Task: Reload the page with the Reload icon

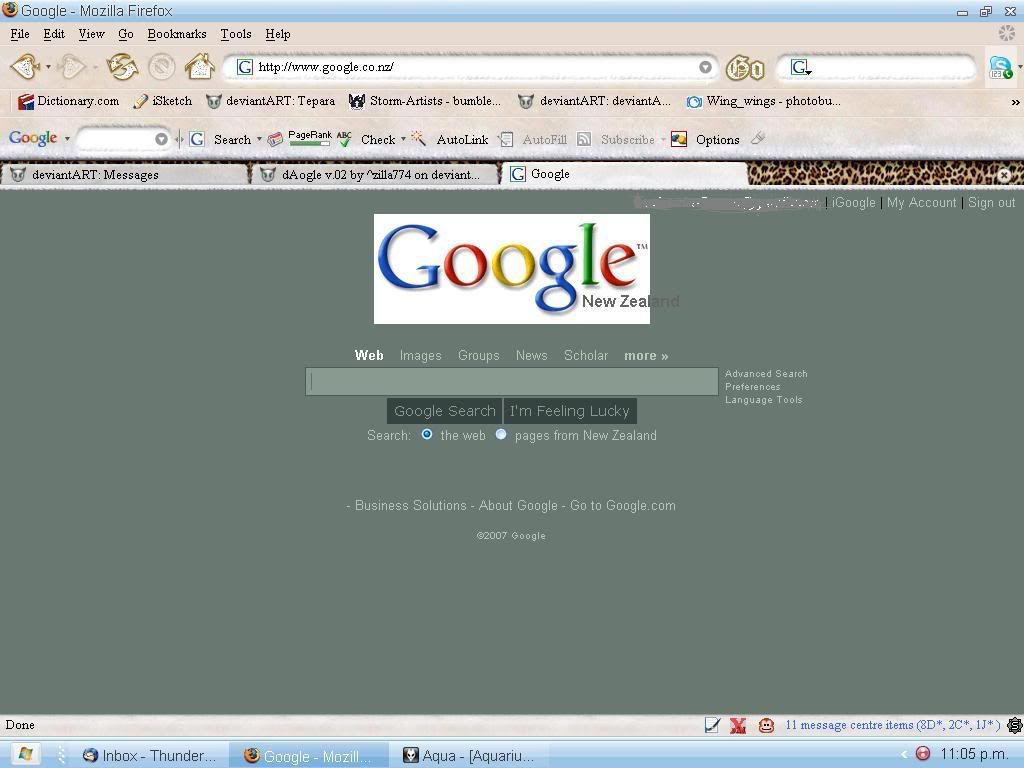Action: (x=122, y=67)
